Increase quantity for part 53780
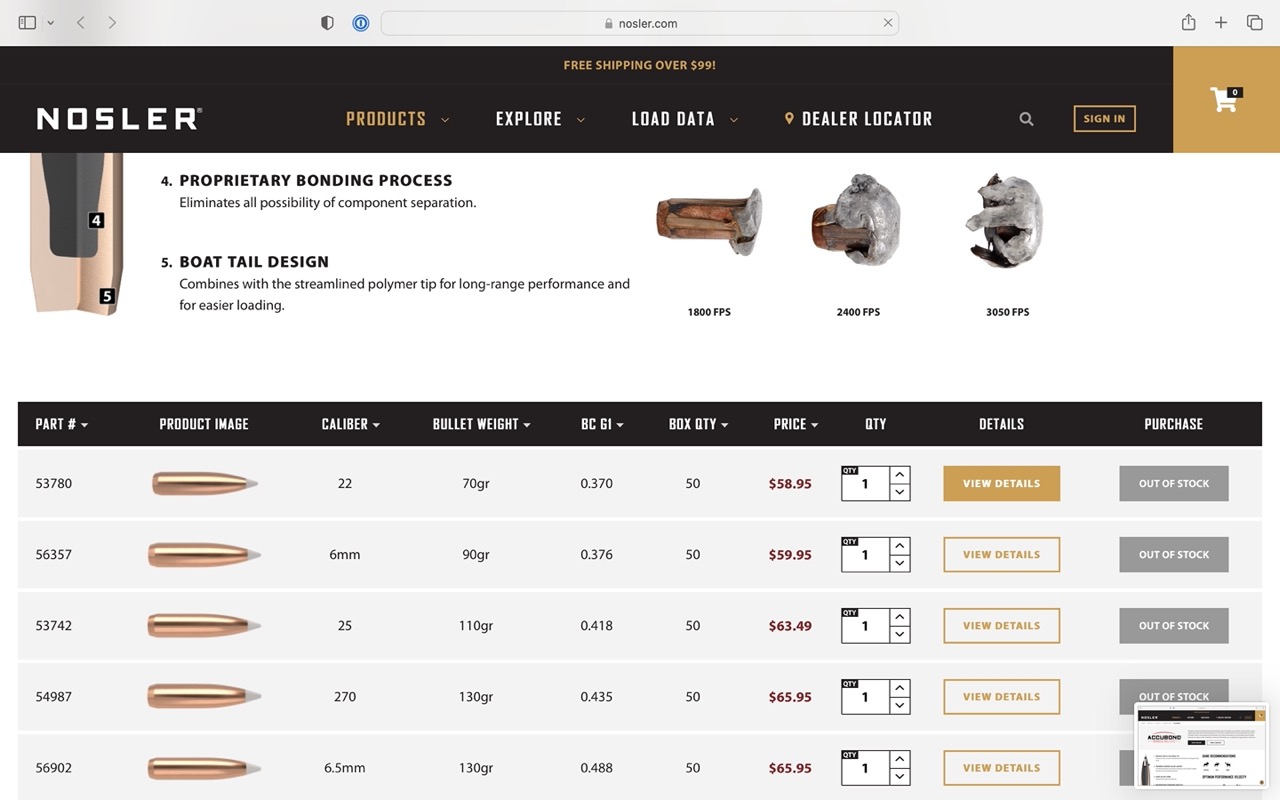1280x800 pixels. [900, 475]
